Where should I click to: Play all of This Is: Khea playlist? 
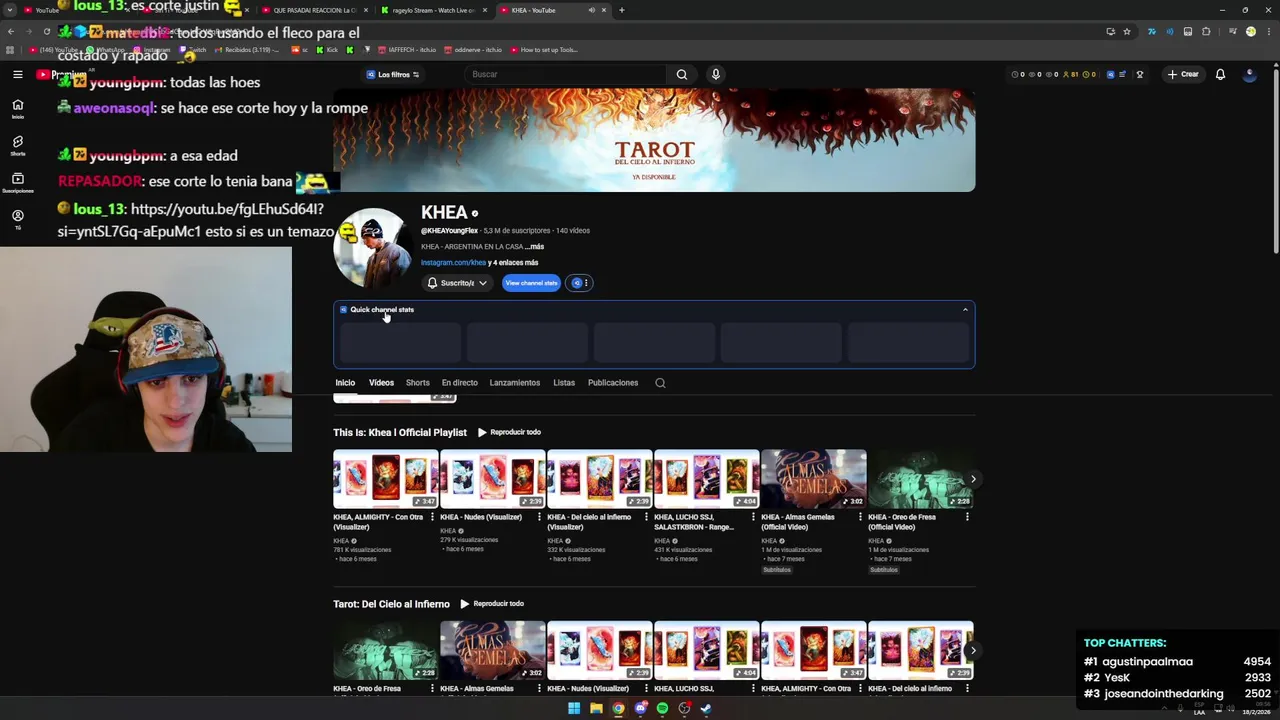[509, 432]
